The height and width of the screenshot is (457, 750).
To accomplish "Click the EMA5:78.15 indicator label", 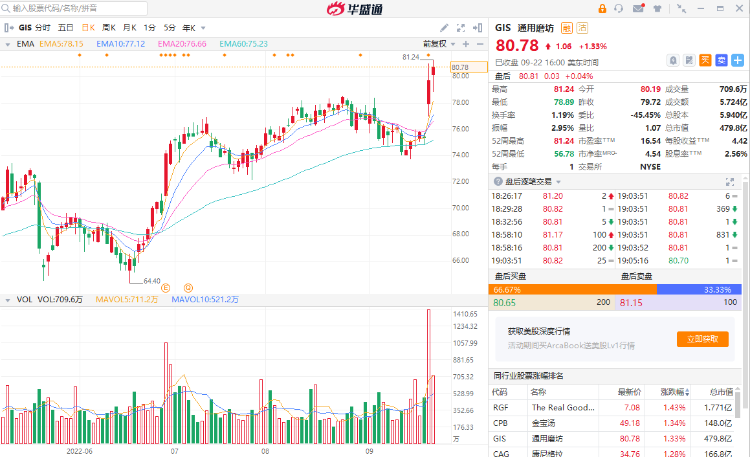I will point(61,44).
